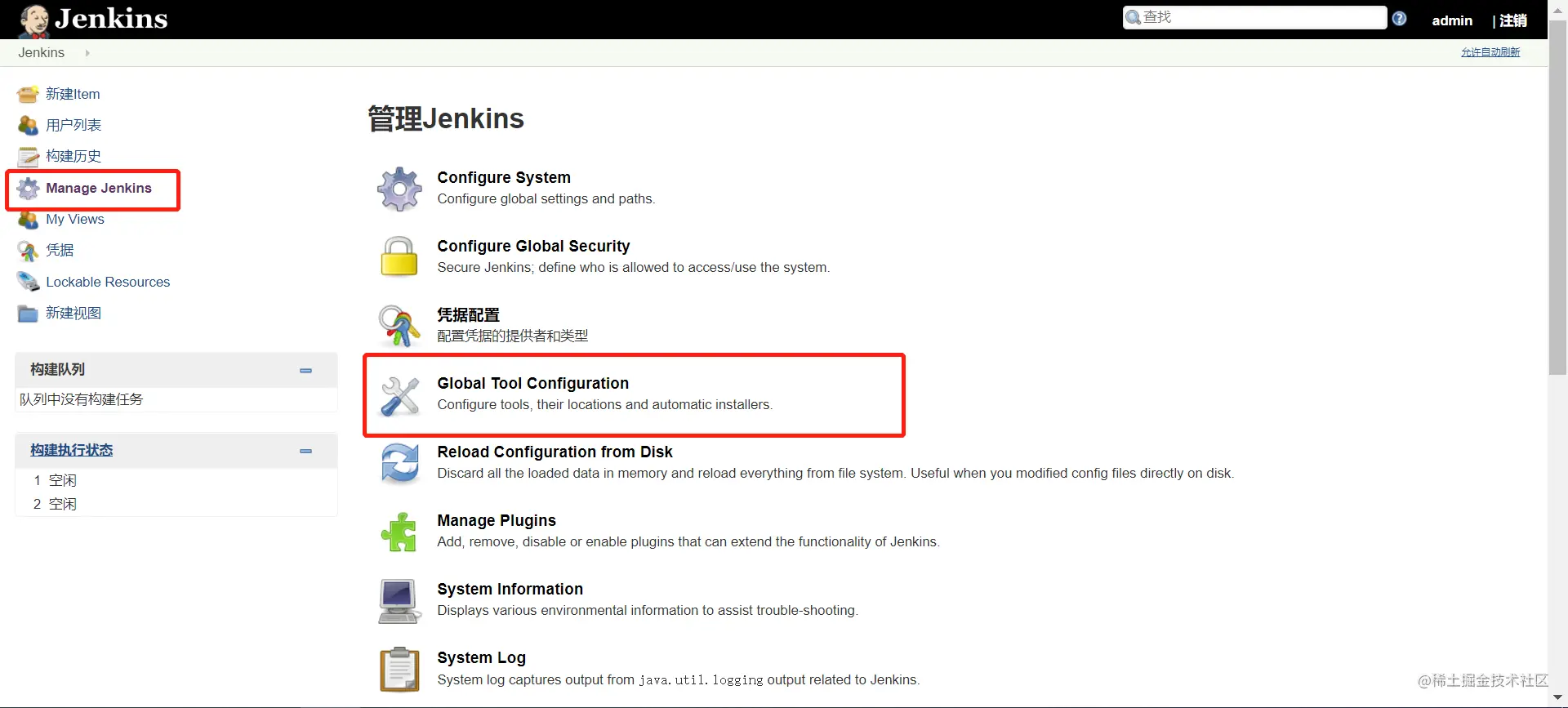The height and width of the screenshot is (708, 1568).
Task: Open 构建历史 in the sidebar
Action: coord(73,156)
